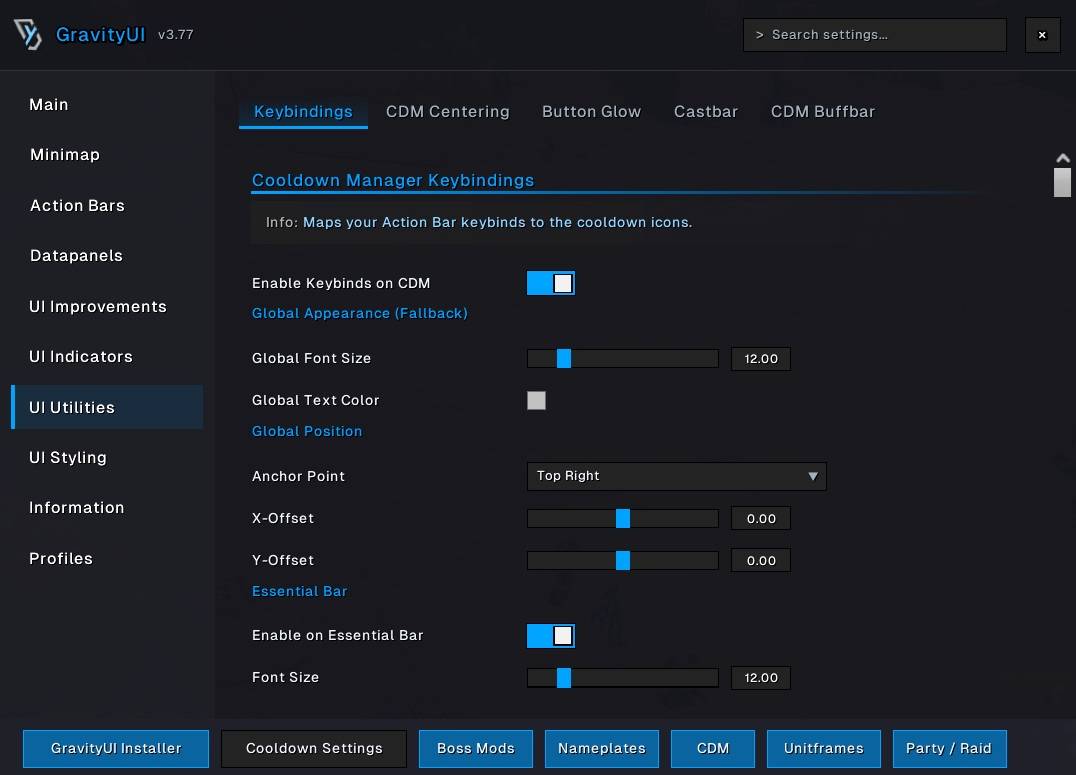Select the CDM Buffbar tab
1076x775 pixels.
coord(823,112)
